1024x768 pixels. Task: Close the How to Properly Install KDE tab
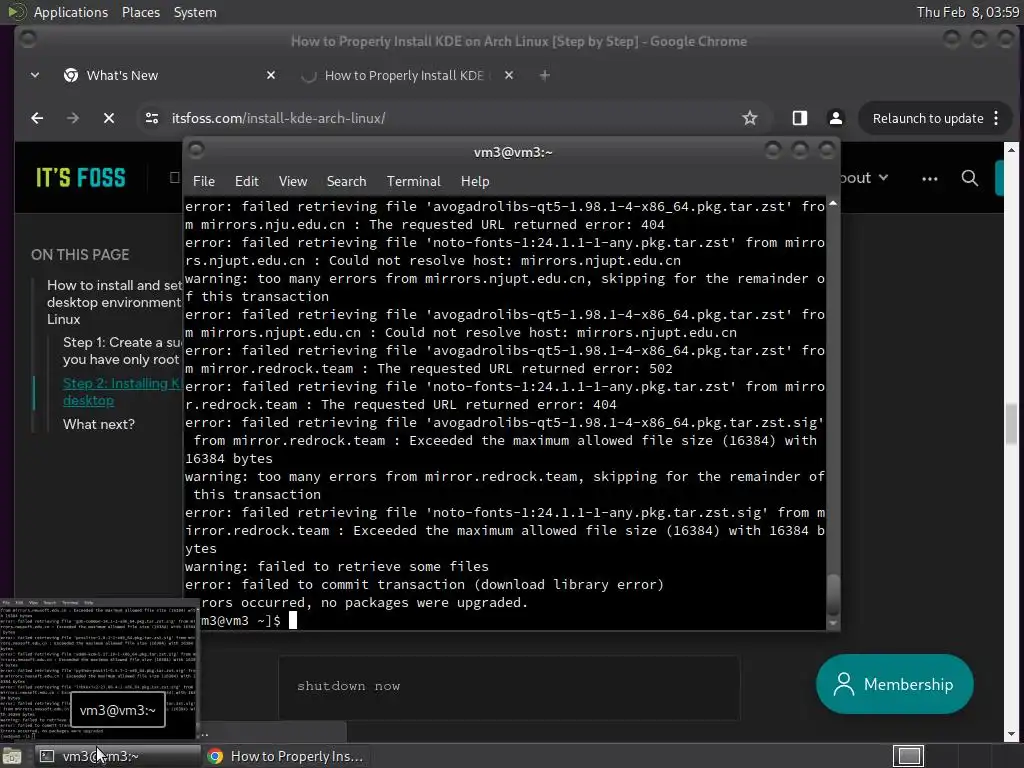point(509,76)
